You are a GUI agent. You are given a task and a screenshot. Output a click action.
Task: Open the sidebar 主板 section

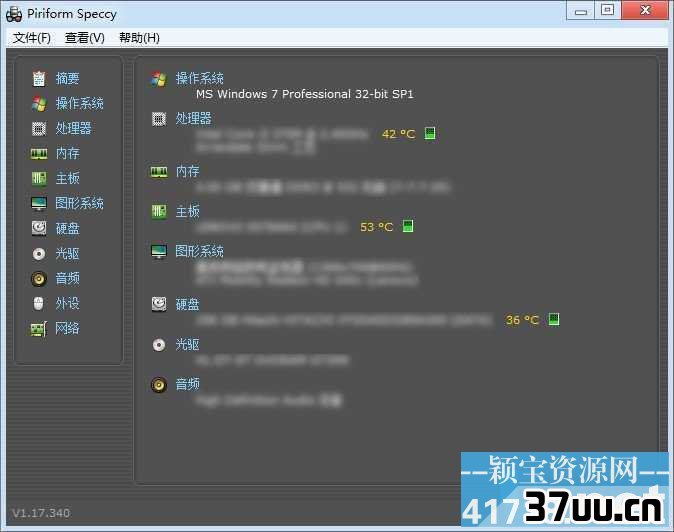[x=67, y=178]
